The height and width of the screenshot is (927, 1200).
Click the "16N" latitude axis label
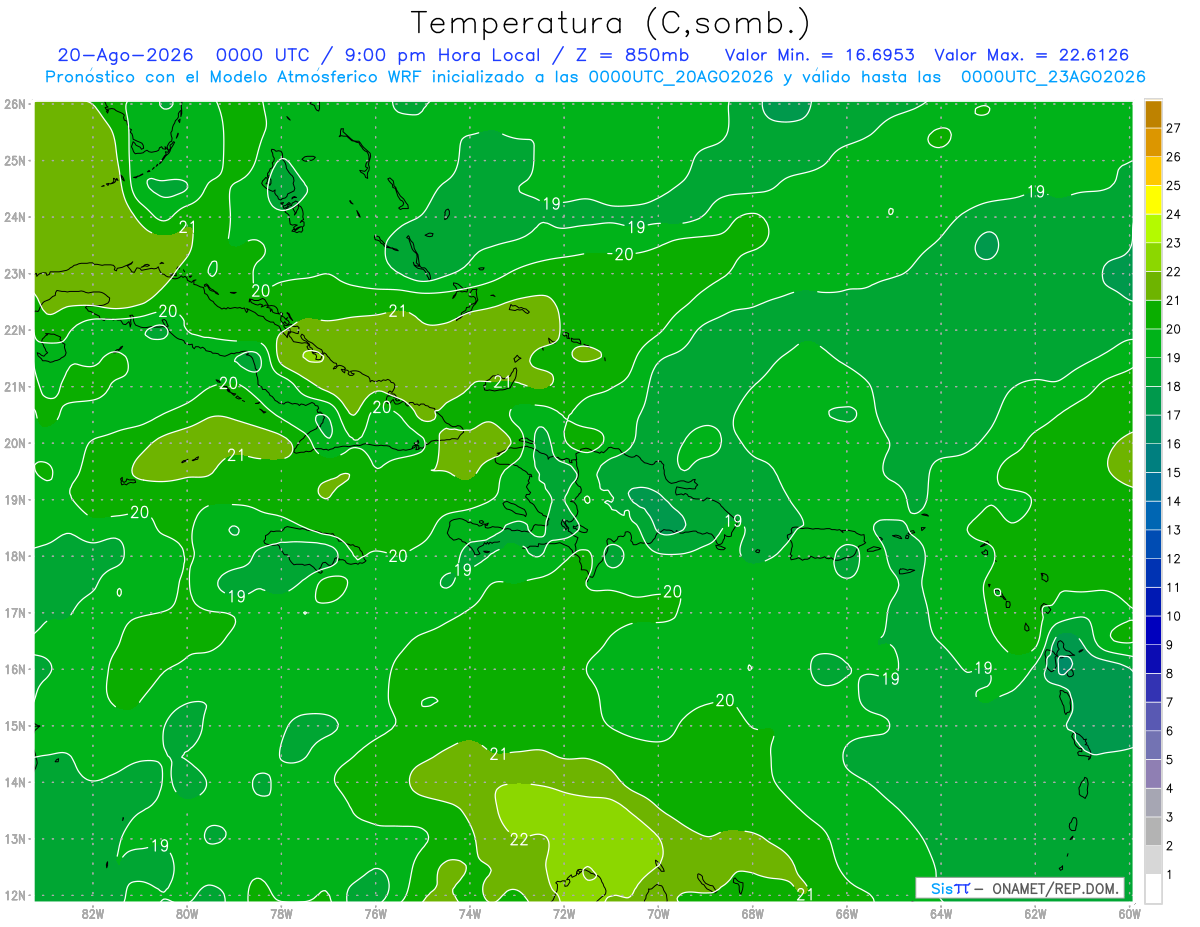(x=15, y=669)
